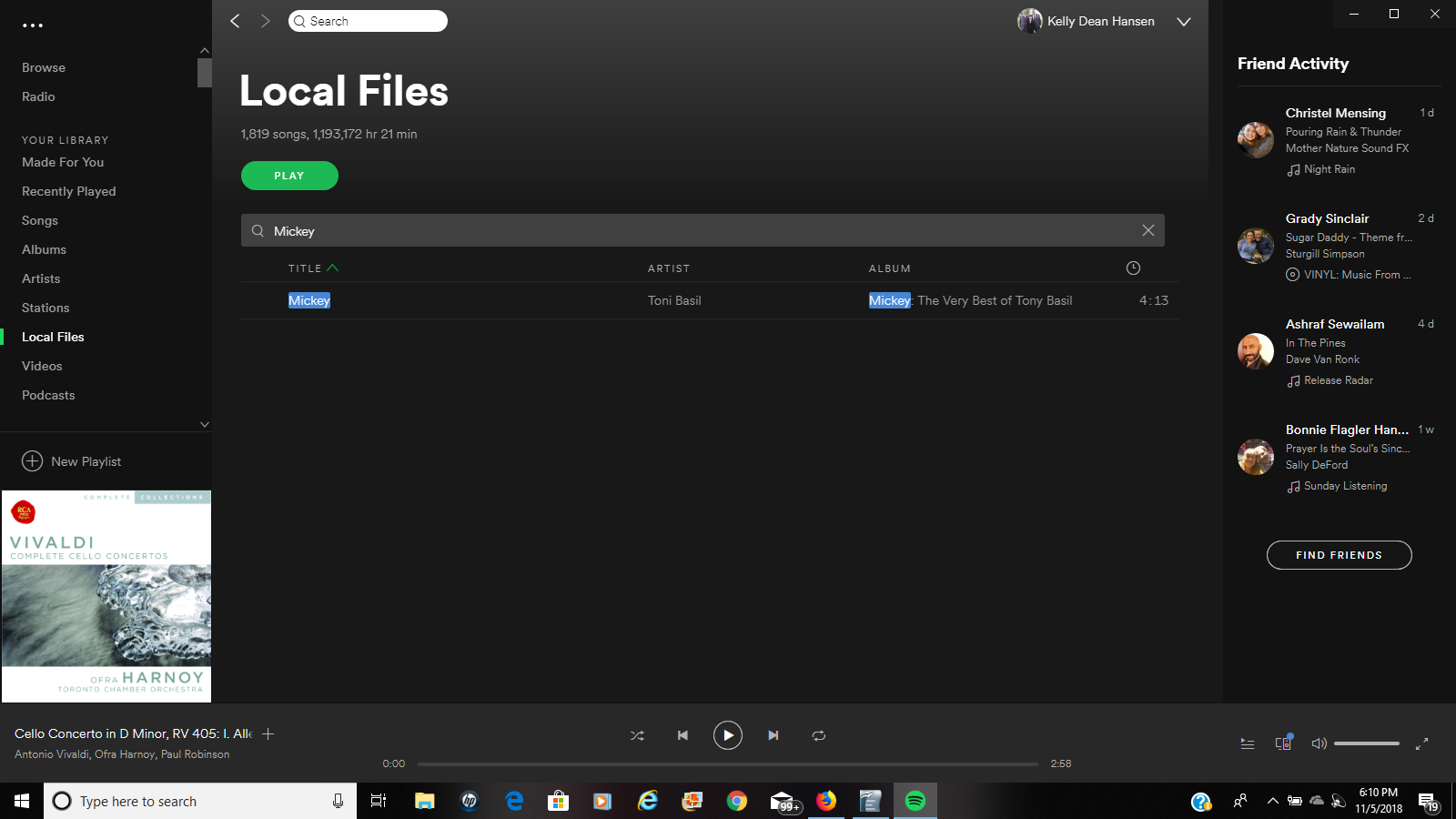Open Kelly Dean Hansen profile
The image size is (1456, 819).
(x=1086, y=21)
